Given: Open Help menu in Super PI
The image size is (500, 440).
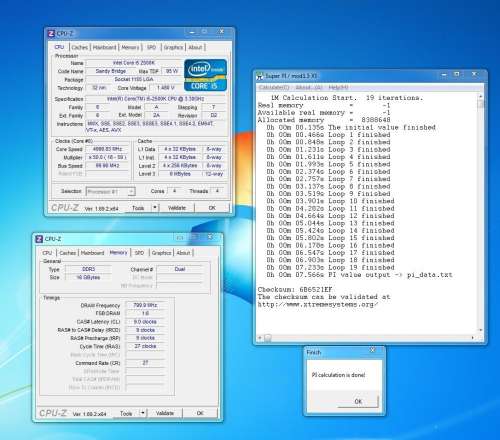Looking at the screenshot, I should click(x=338, y=87).
